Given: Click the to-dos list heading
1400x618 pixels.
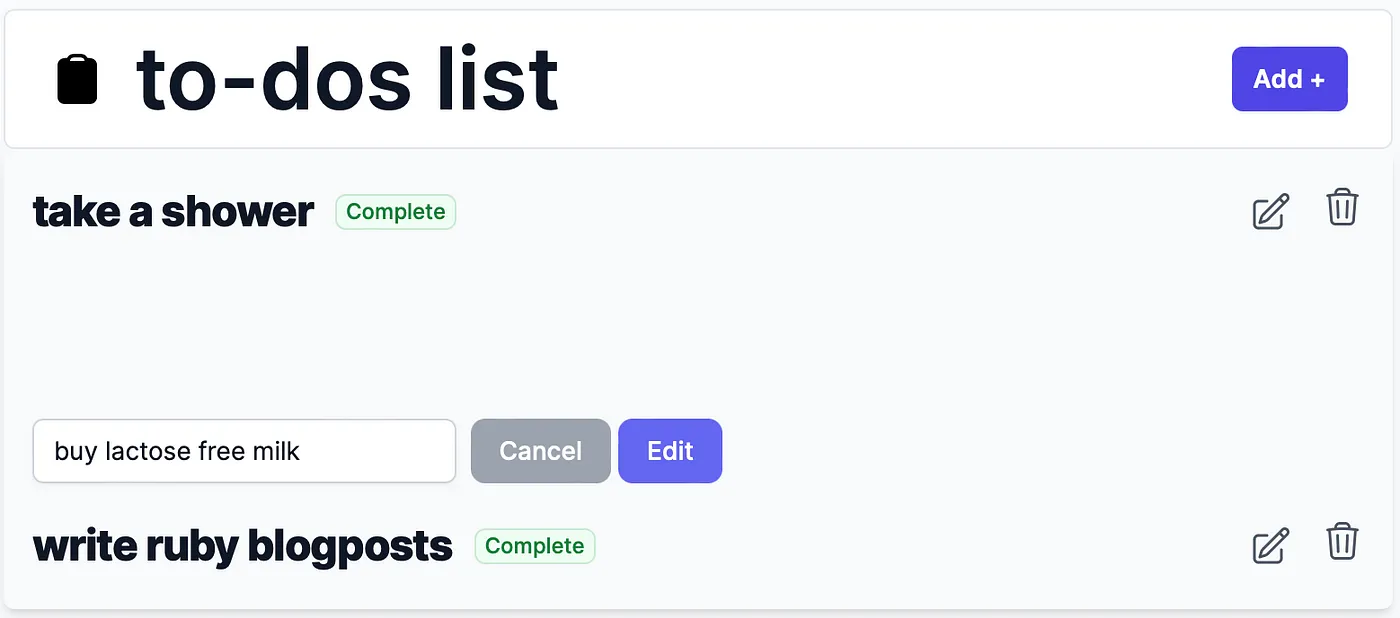Looking at the screenshot, I should 347,79.
